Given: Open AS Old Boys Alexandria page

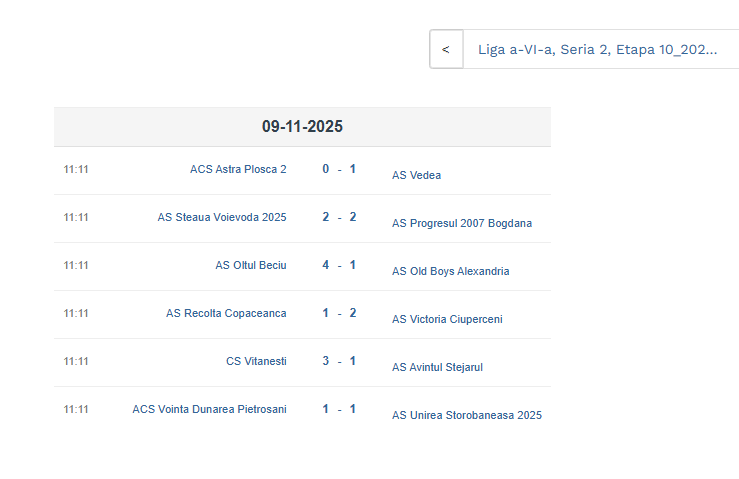Looking at the screenshot, I should coord(450,271).
